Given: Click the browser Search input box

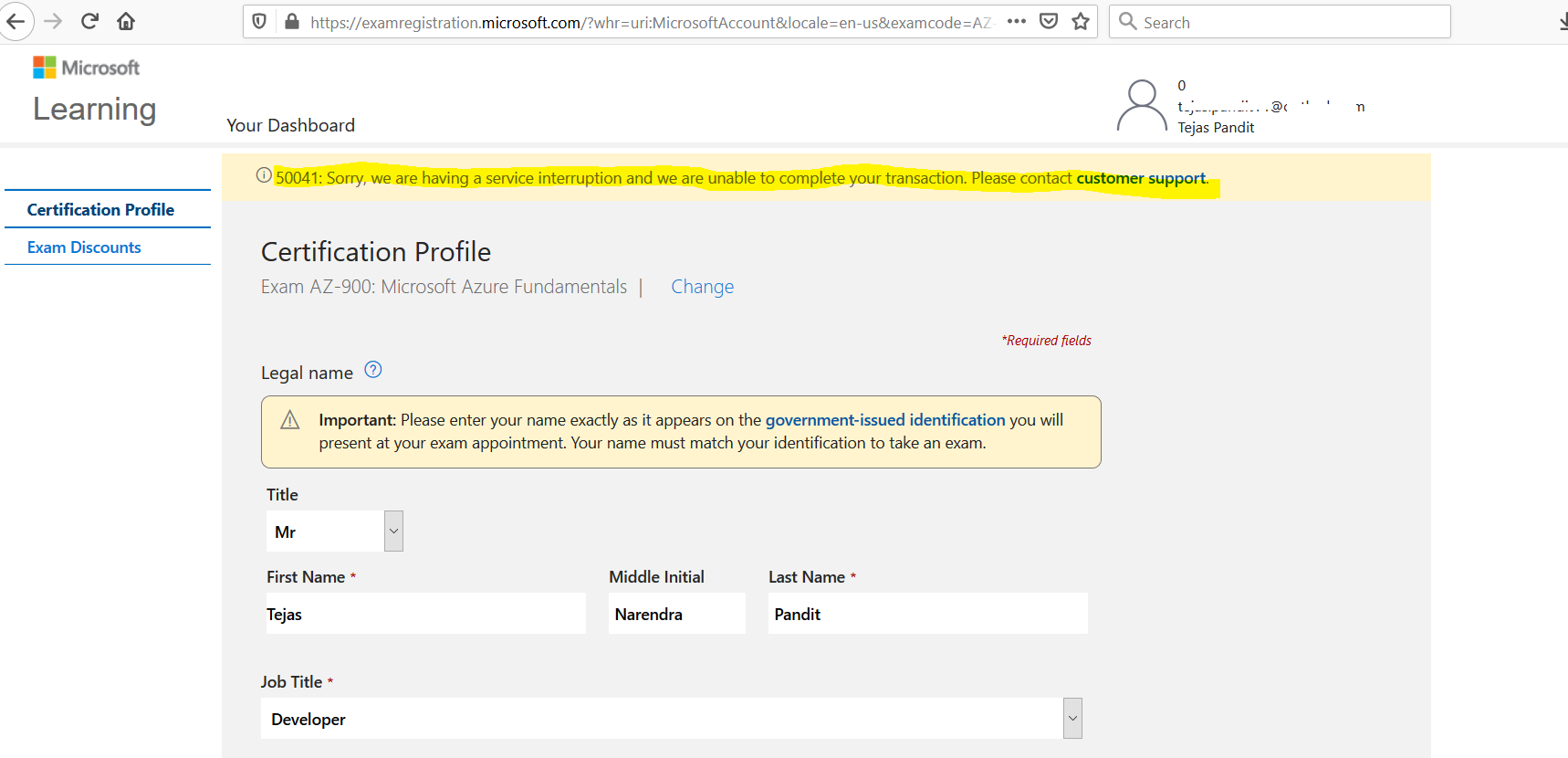Looking at the screenshot, I should pyautogui.click(x=1280, y=22).
